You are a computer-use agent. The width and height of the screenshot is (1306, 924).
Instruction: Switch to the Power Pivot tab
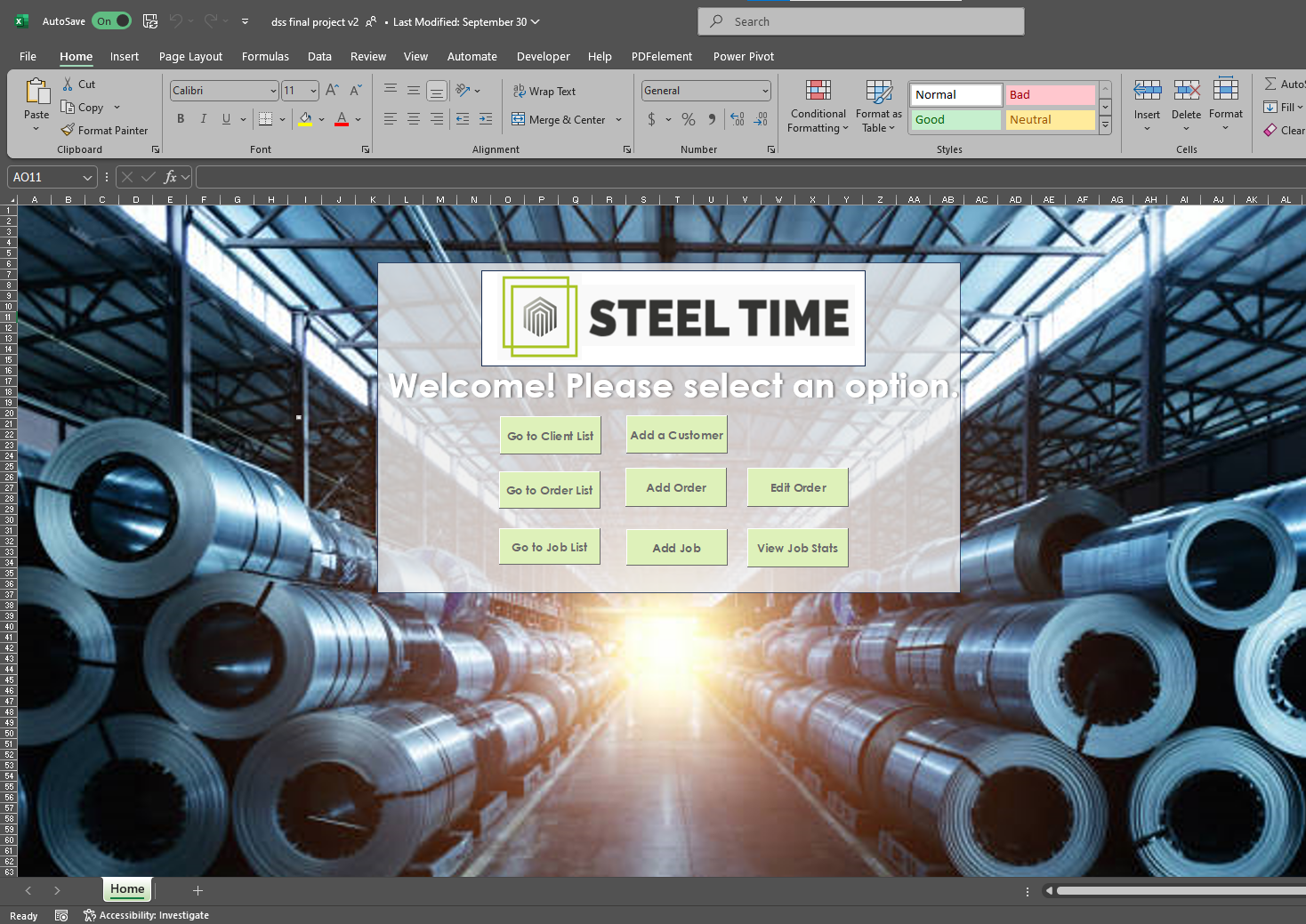click(x=744, y=56)
